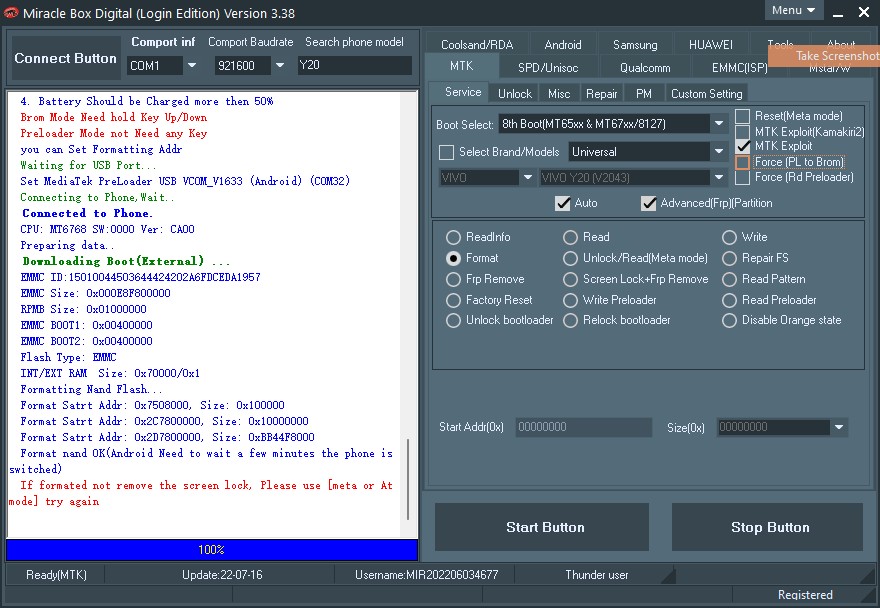This screenshot has width=880, height=608.
Task: Select the Write Preloader radio option
Action: [570, 300]
